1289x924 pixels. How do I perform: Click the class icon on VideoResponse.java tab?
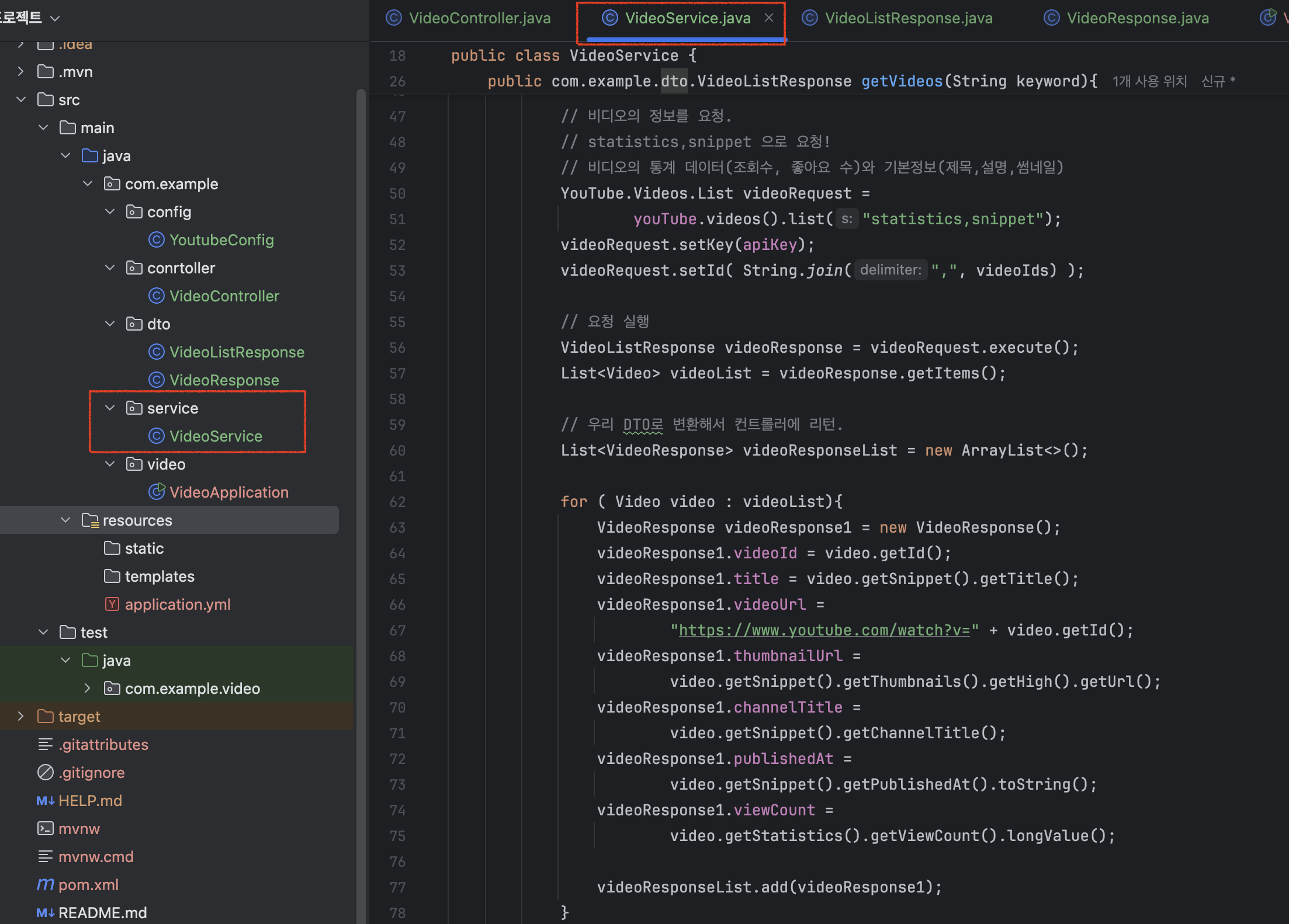point(1052,18)
